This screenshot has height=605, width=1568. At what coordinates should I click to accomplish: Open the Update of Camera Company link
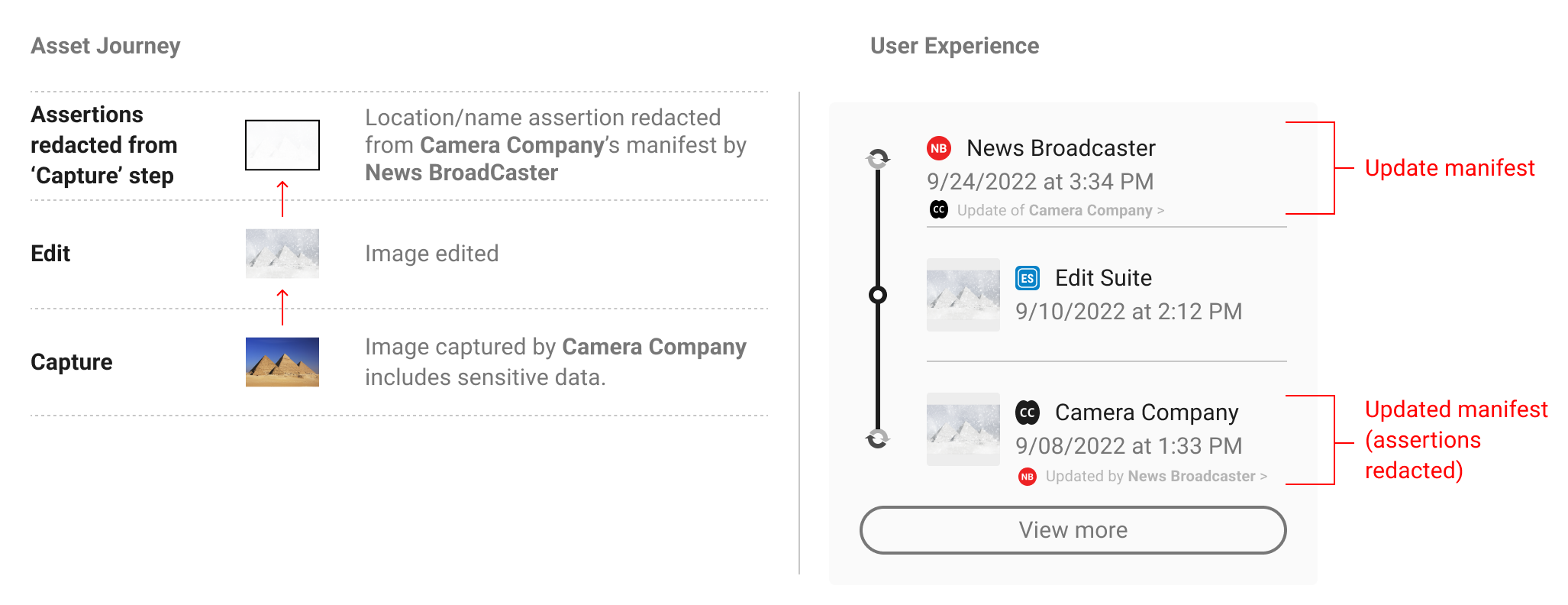click(1054, 210)
